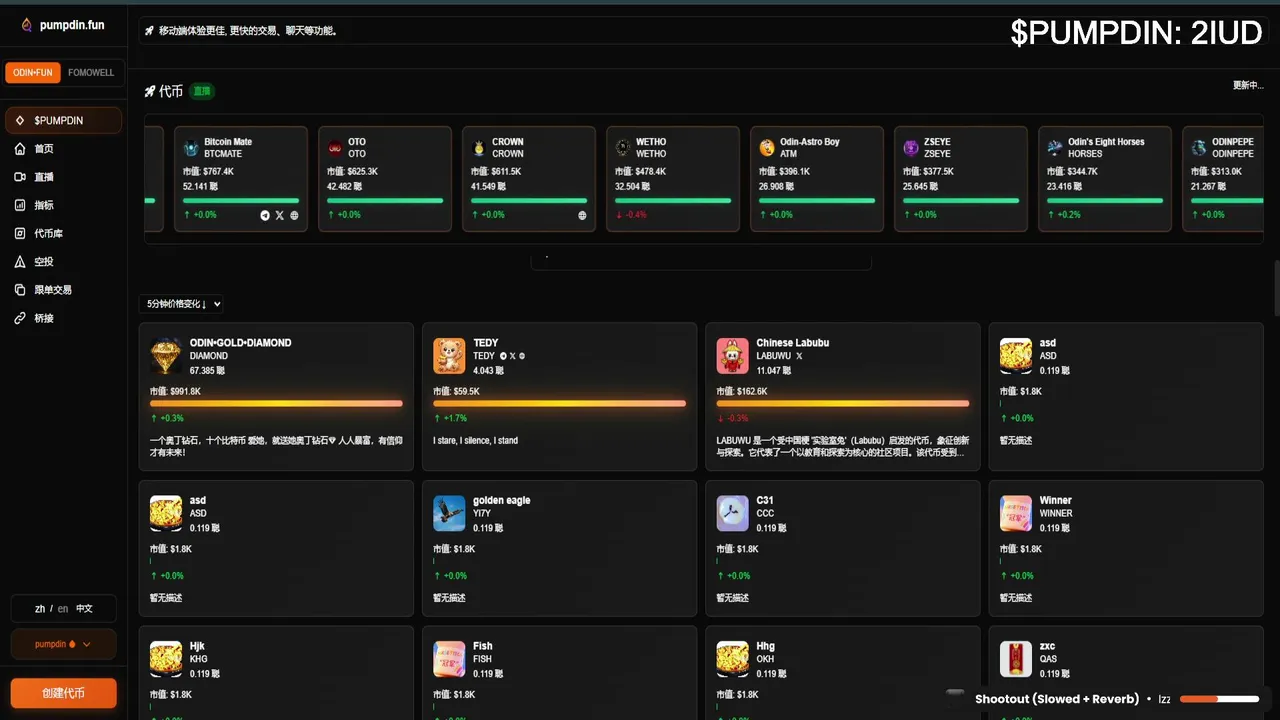Click the Winner token avatar
Image resolution: width=1280 pixels, height=720 pixels.
pyautogui.click(x=1016, y=513)
